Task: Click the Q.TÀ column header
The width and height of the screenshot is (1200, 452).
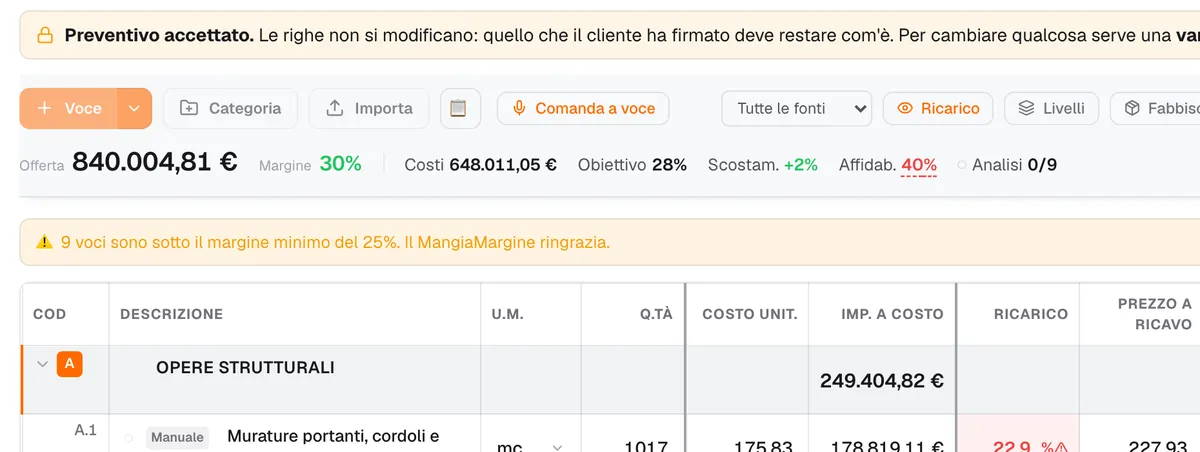Action: click(657, 314)
